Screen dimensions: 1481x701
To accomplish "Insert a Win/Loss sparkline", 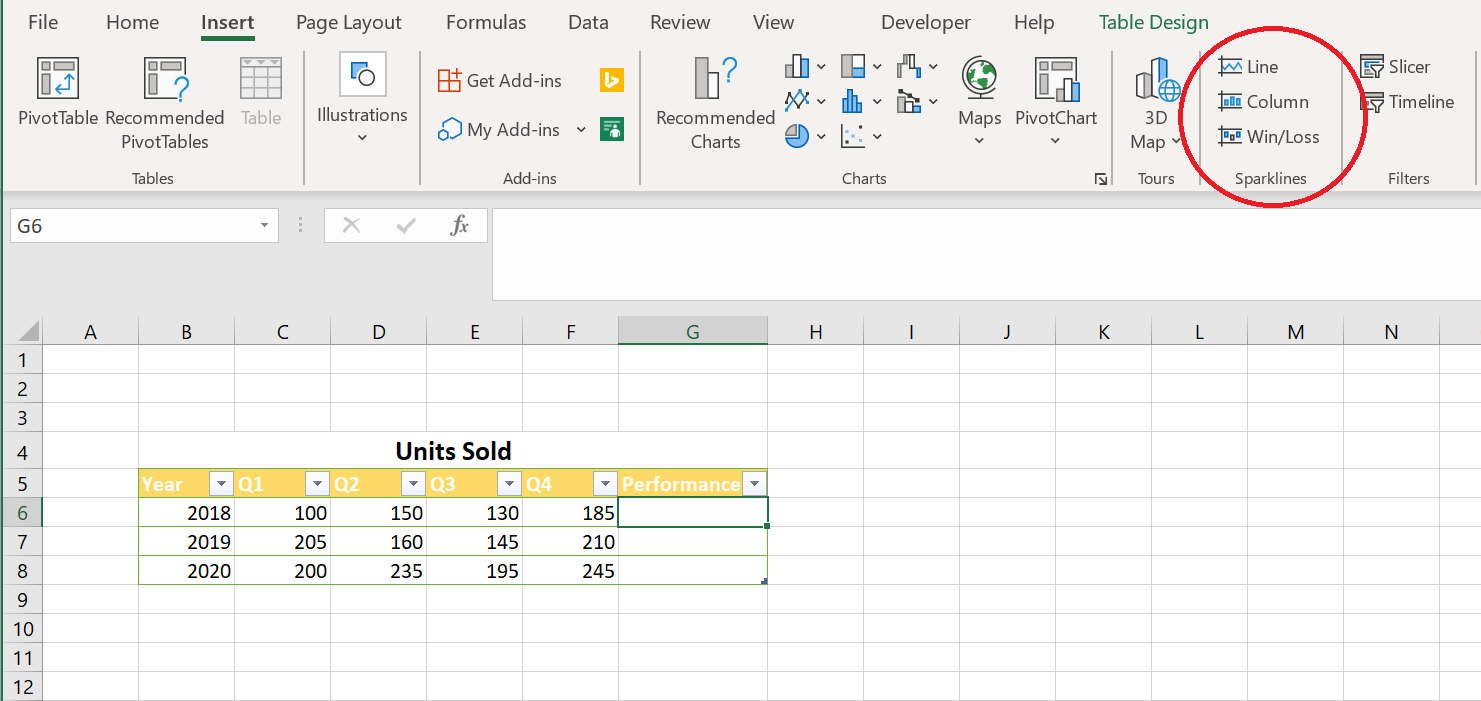I will coord(1269,137).
